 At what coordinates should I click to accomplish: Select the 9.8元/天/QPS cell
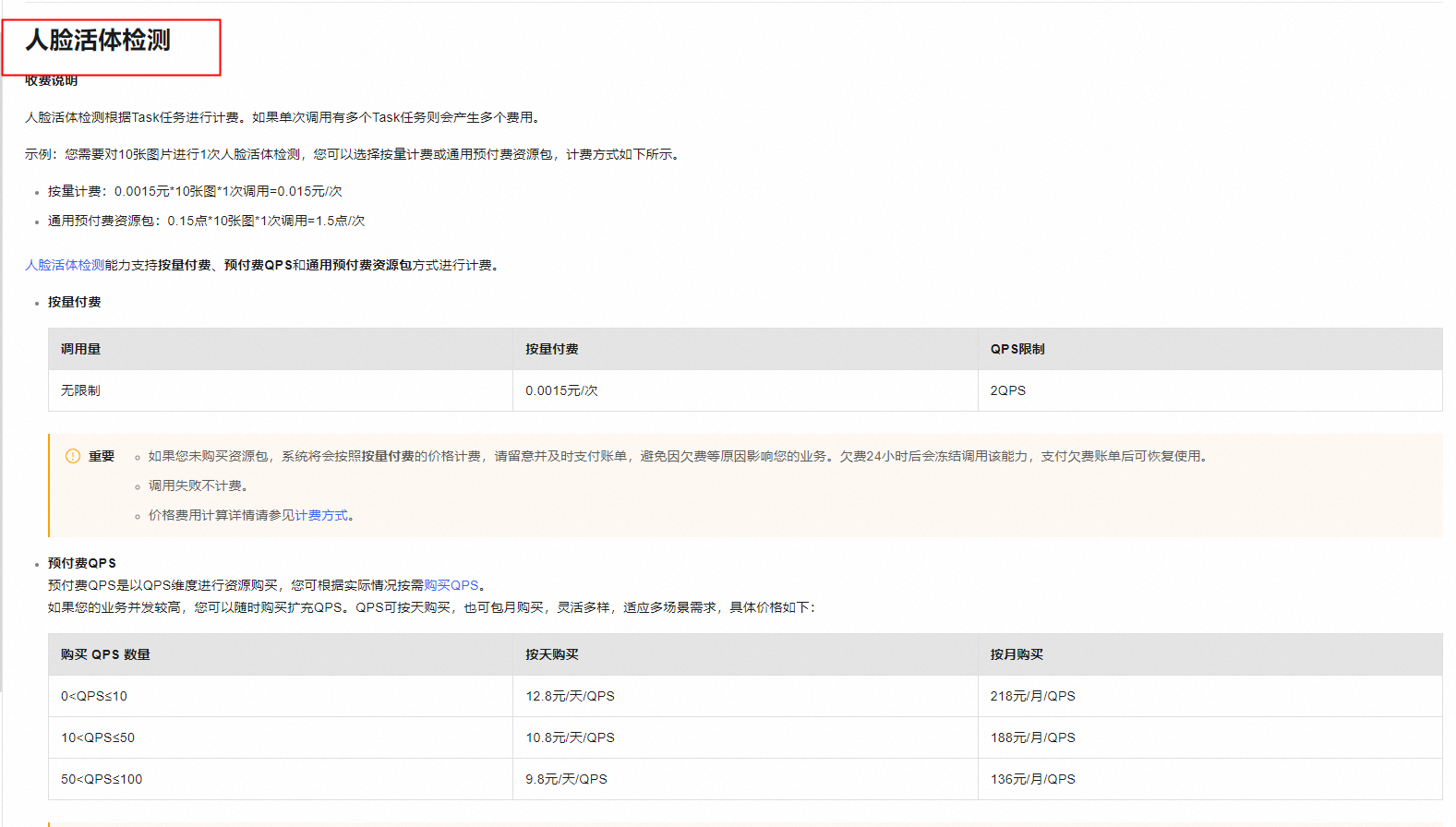745,779
